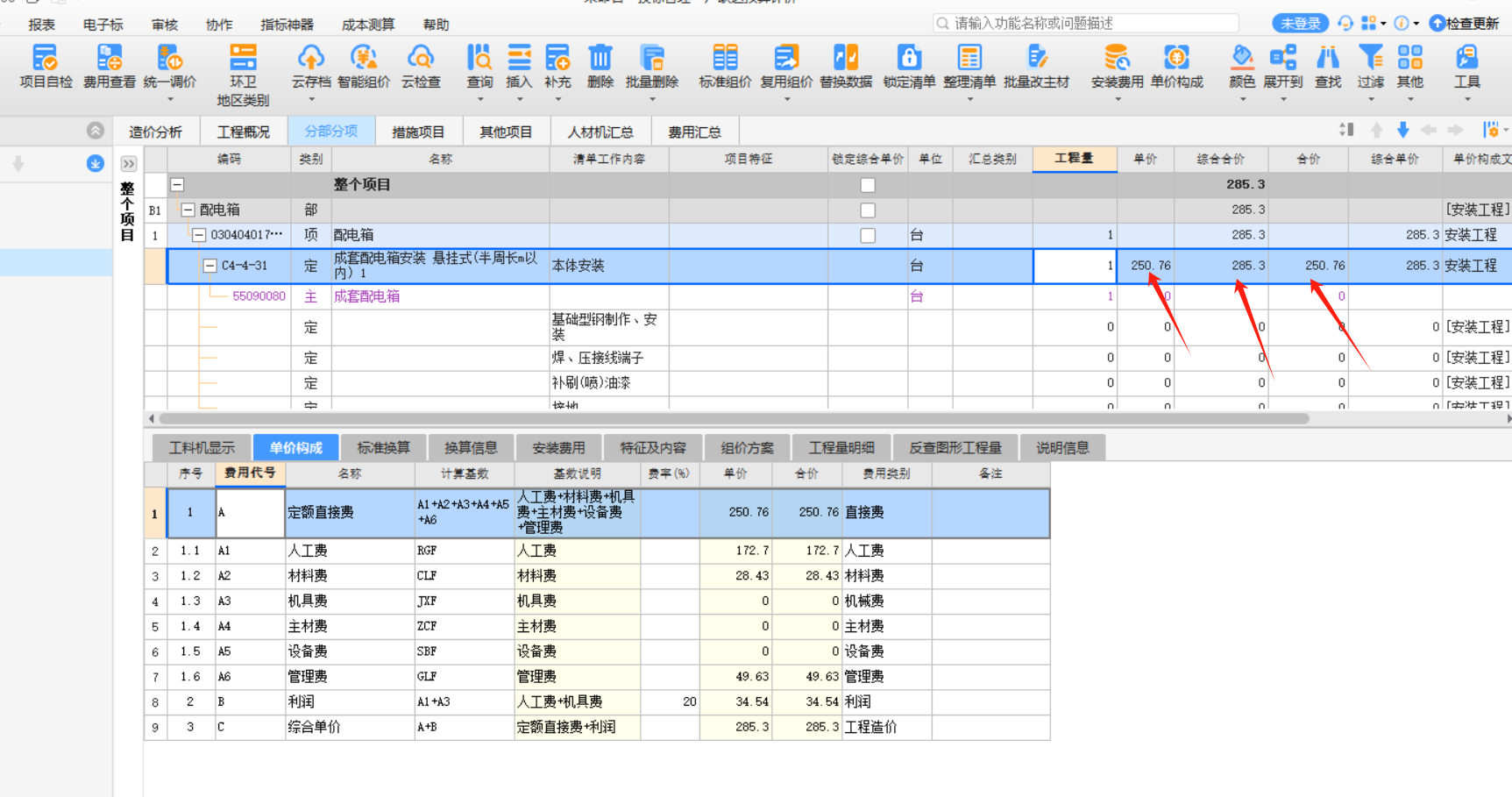Click 统一调价 unified price adjustment
The image size is (1512, 797).
[169, 68]
